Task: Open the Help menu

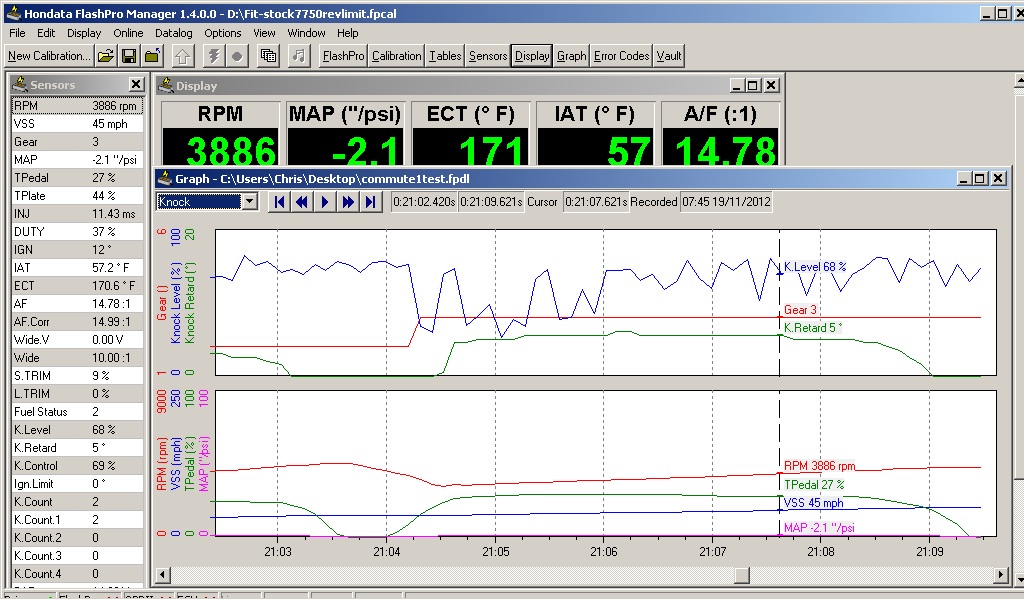Action: (x=347, y=33)
